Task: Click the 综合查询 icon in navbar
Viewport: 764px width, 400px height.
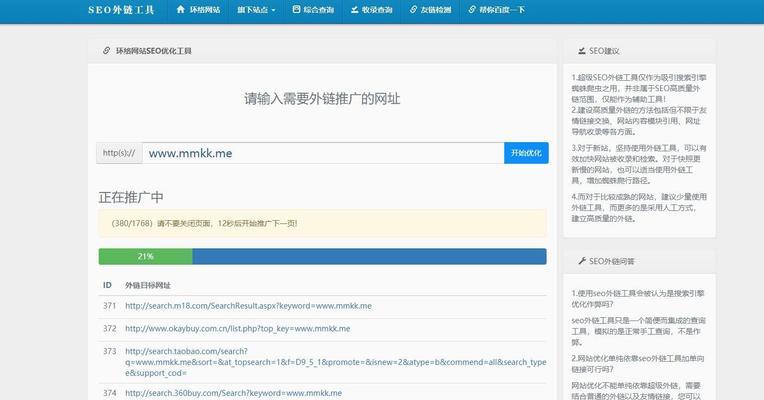Action: (x=296, y=9)
